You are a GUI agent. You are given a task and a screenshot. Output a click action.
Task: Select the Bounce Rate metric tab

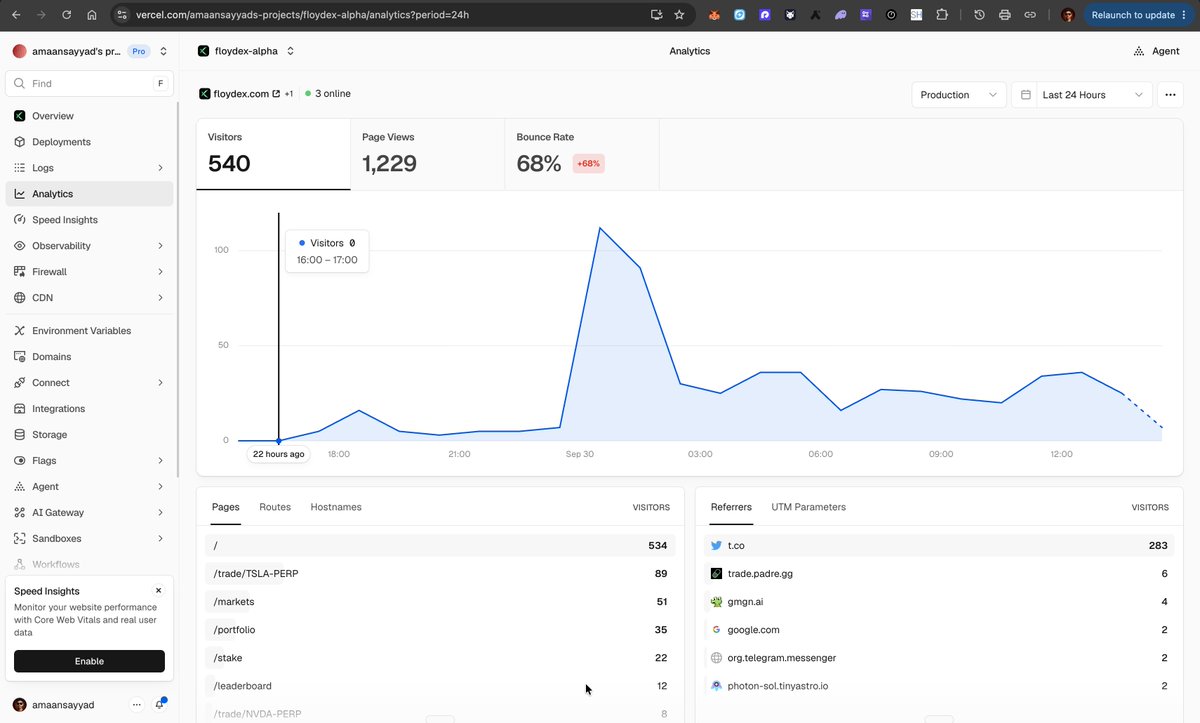click(582, 154)
